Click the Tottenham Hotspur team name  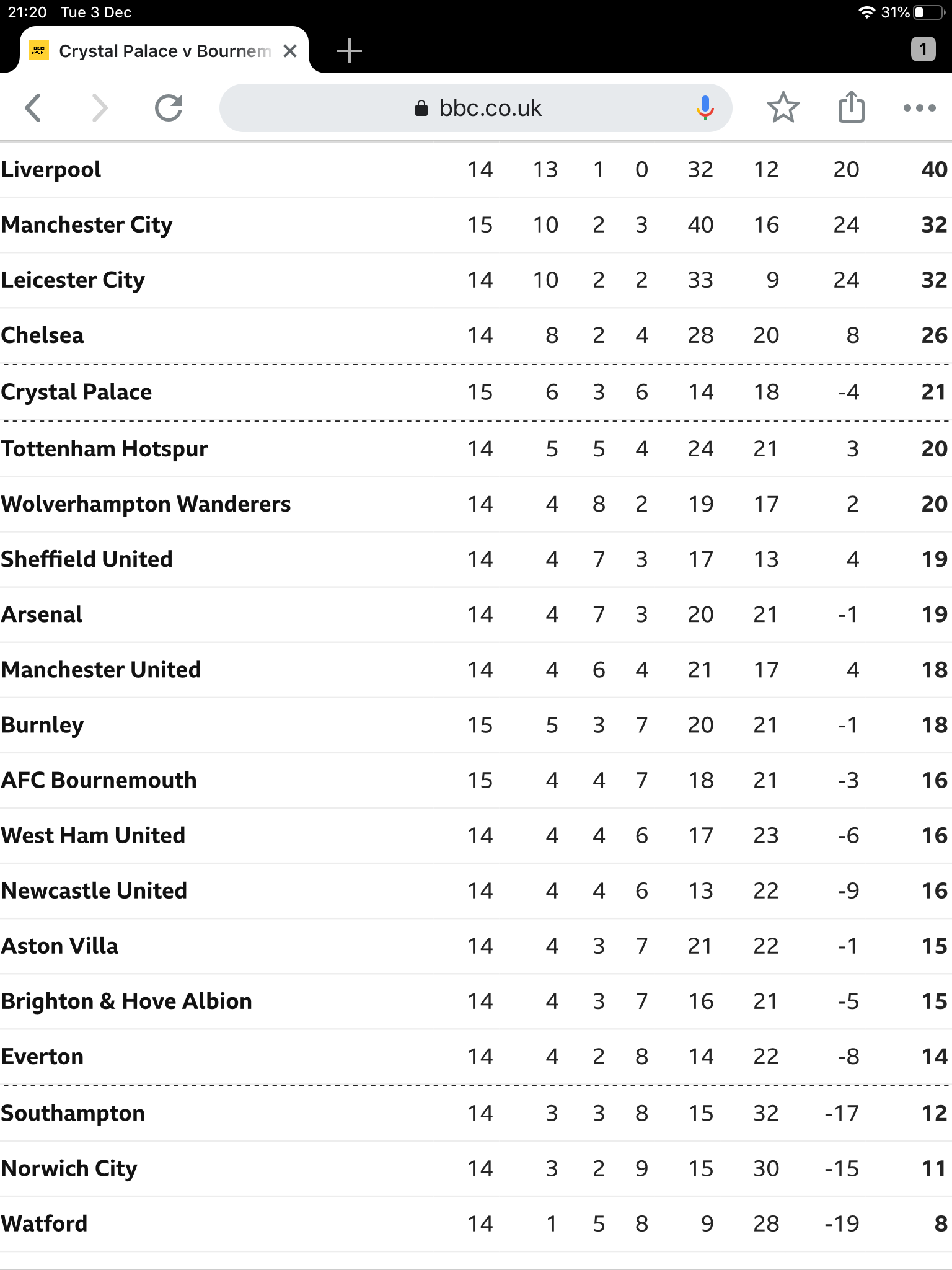pyautogui.click(x=104, y=449)
